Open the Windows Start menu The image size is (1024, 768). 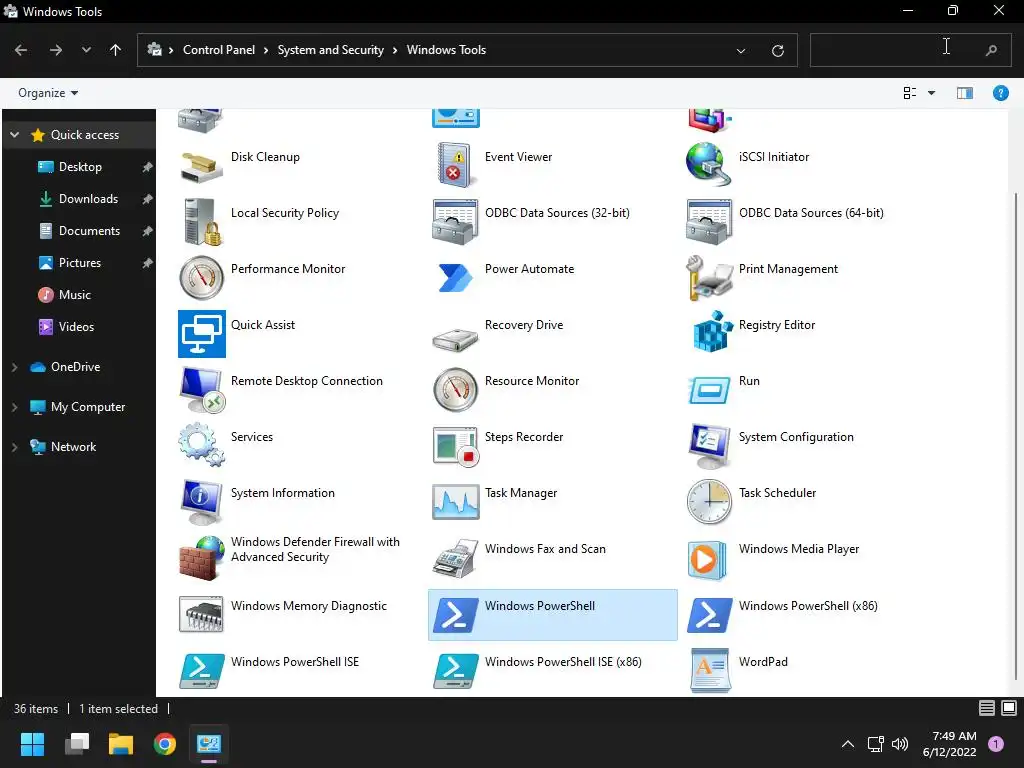[32, 744]
